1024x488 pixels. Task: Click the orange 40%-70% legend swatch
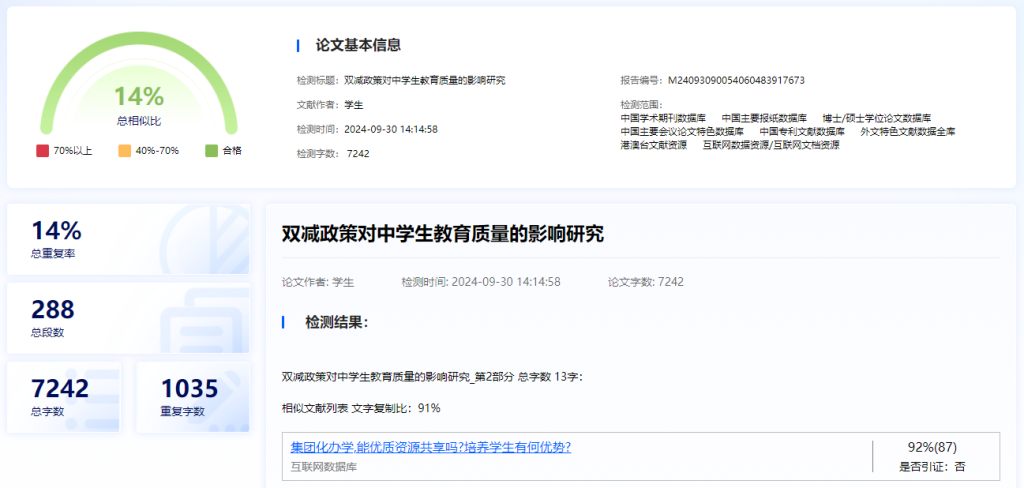coord(125,151)
